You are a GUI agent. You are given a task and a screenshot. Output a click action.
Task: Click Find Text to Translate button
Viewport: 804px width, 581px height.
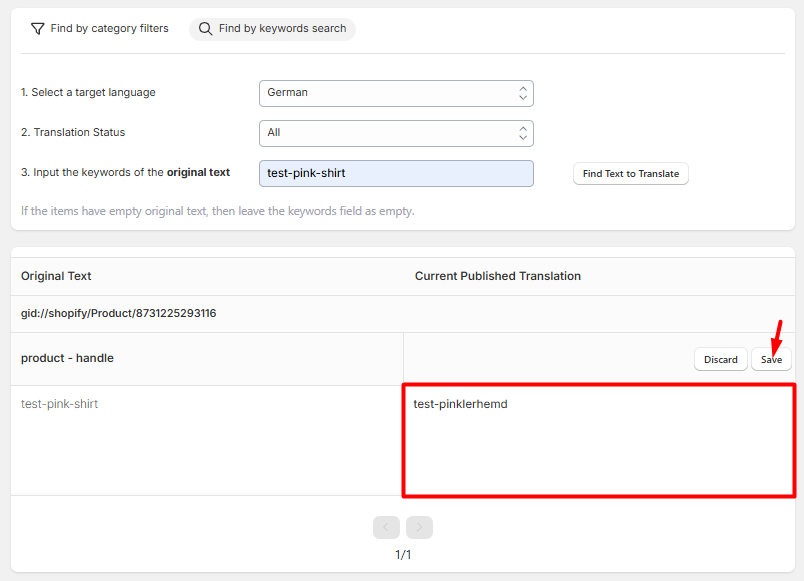(x=631, y=174)
